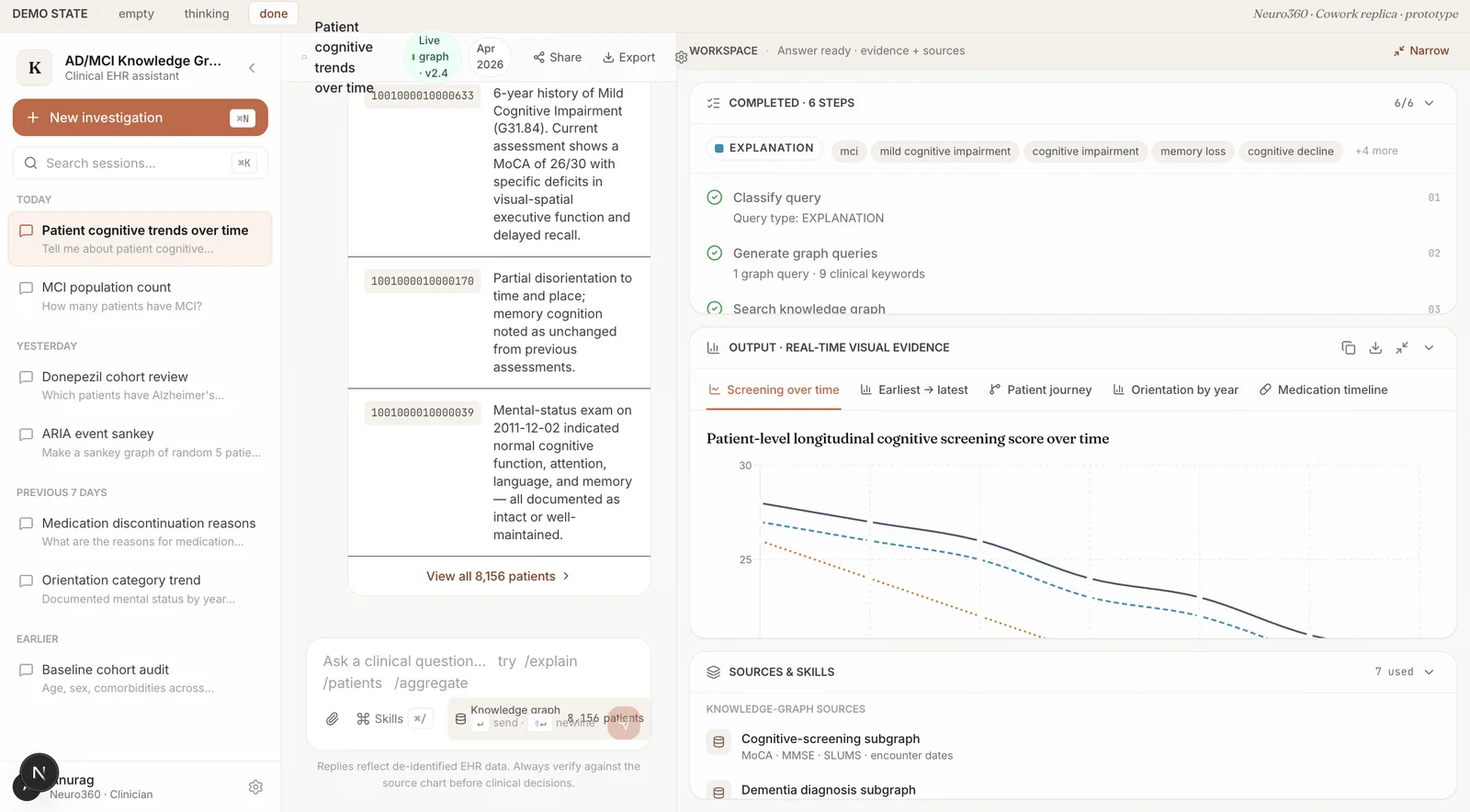Switch to the Patient journey tab

click(1040, 390)
